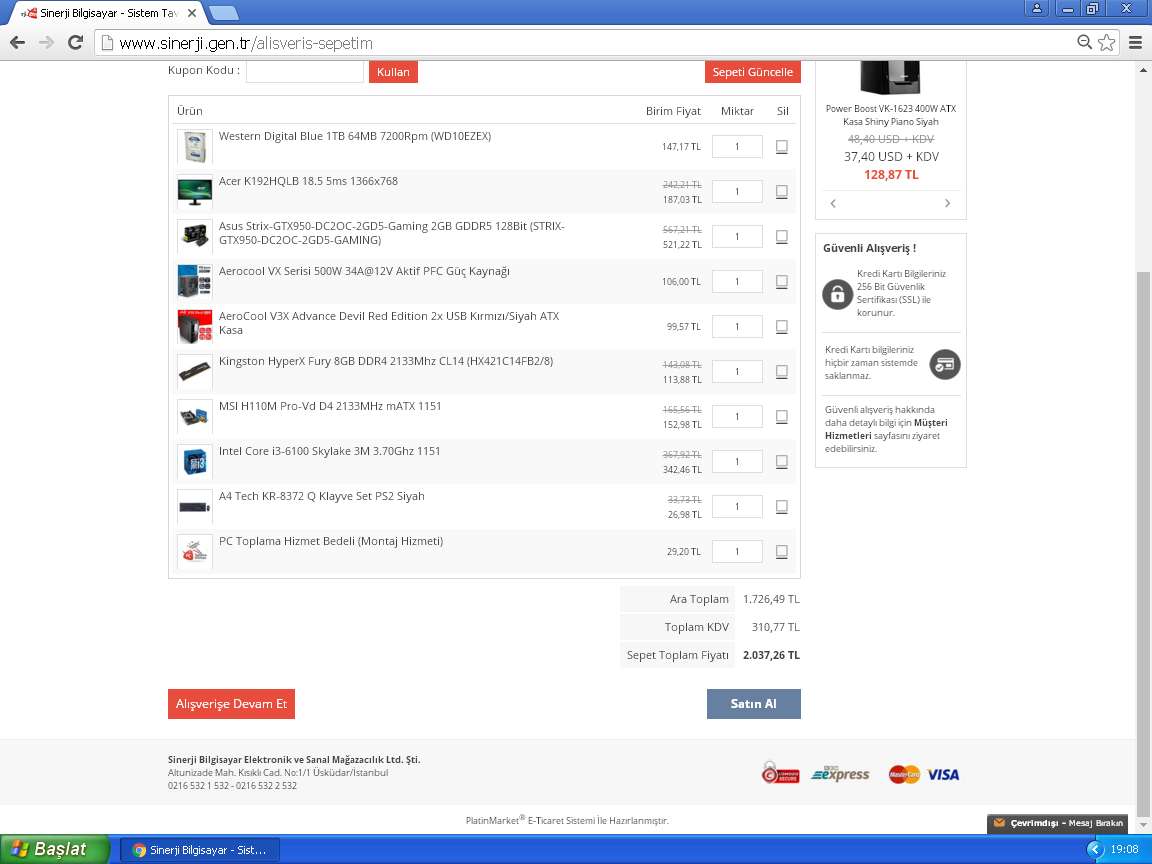The image size is (1152, 864).
Task: Check the Sil box for Asus Strix GTX950
Action: click(x=782, y=236)
